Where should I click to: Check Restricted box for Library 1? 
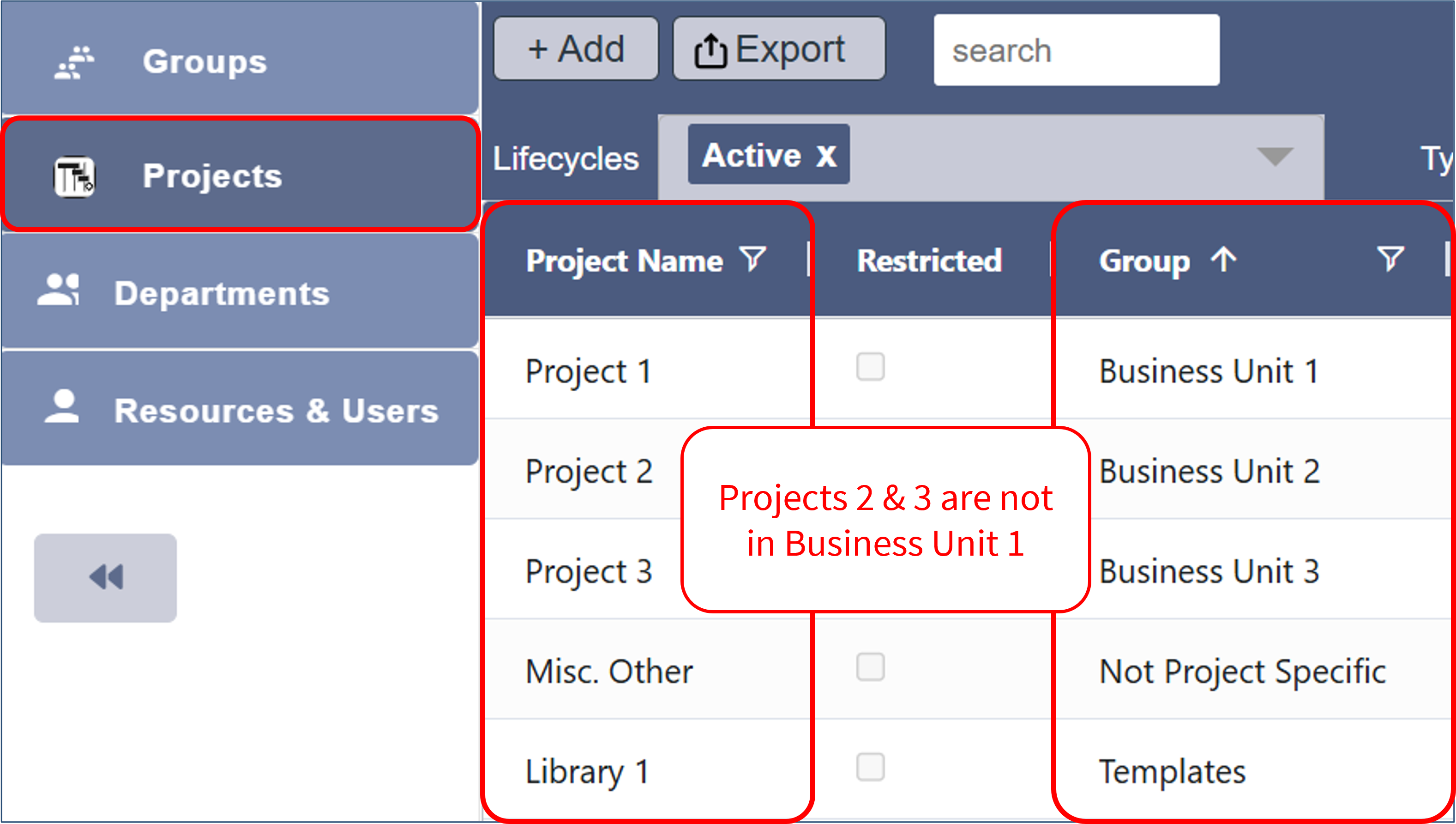870,767
